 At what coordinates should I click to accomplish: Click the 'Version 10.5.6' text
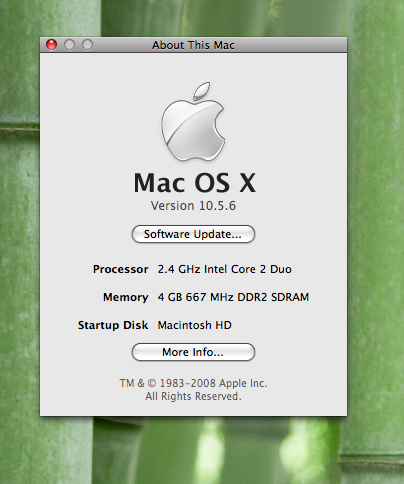point(193,206)
